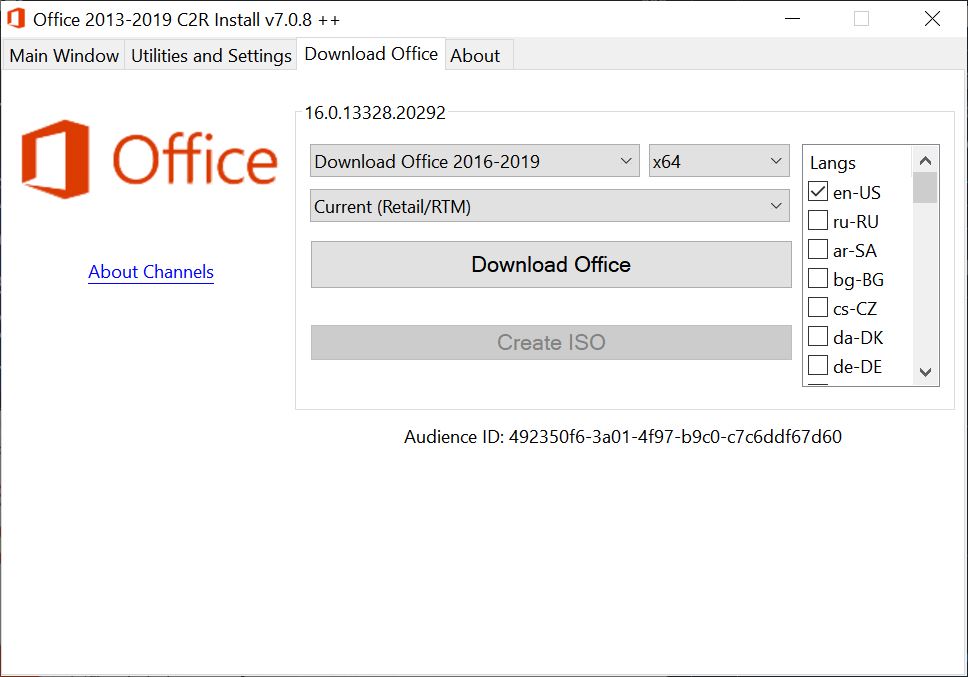
Task: Enable the da-DK language checkbox
Action: (817, 336)
